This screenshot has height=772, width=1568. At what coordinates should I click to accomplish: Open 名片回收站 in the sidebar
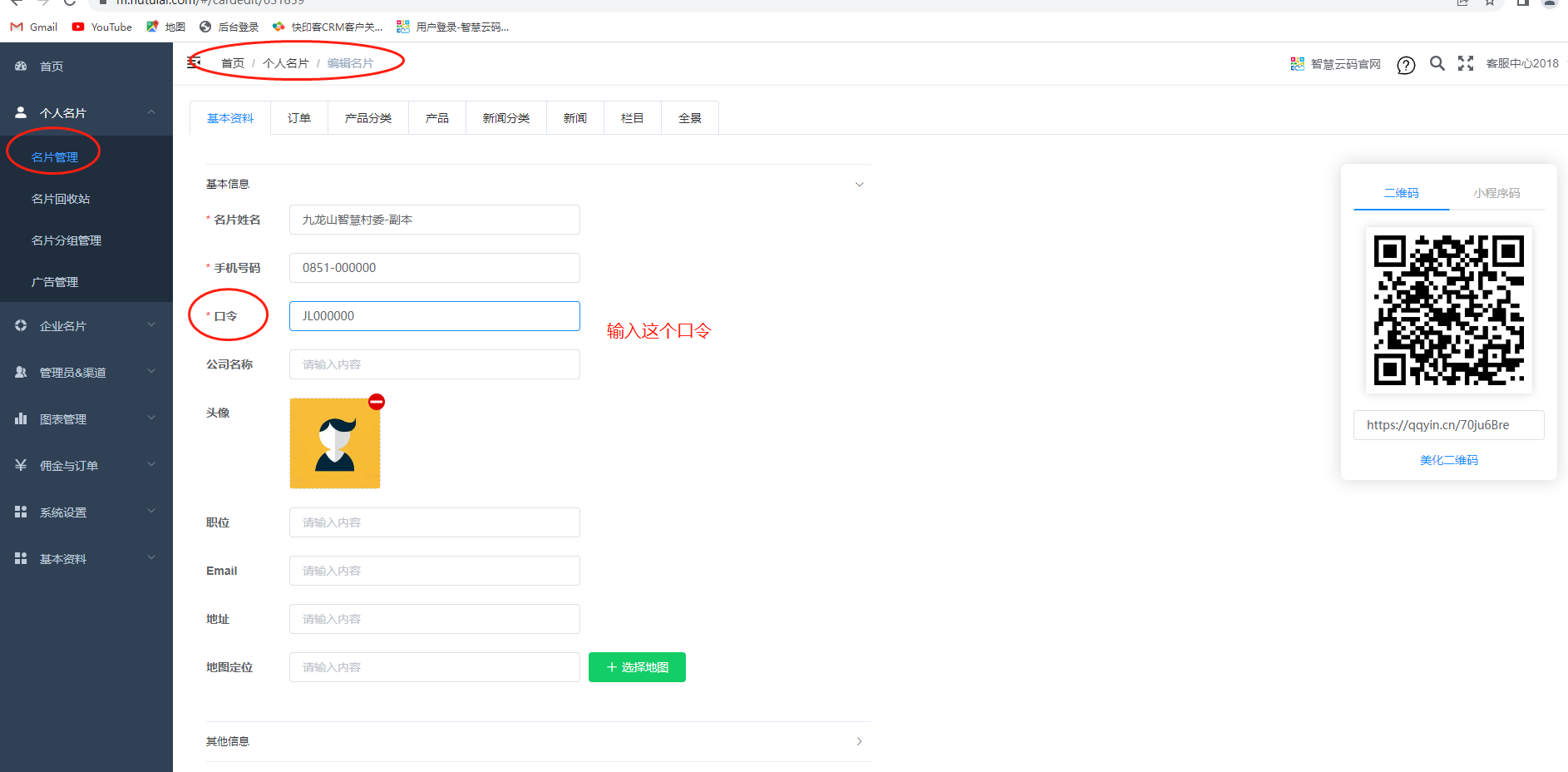pyautogui.click(x=61, y=199)
